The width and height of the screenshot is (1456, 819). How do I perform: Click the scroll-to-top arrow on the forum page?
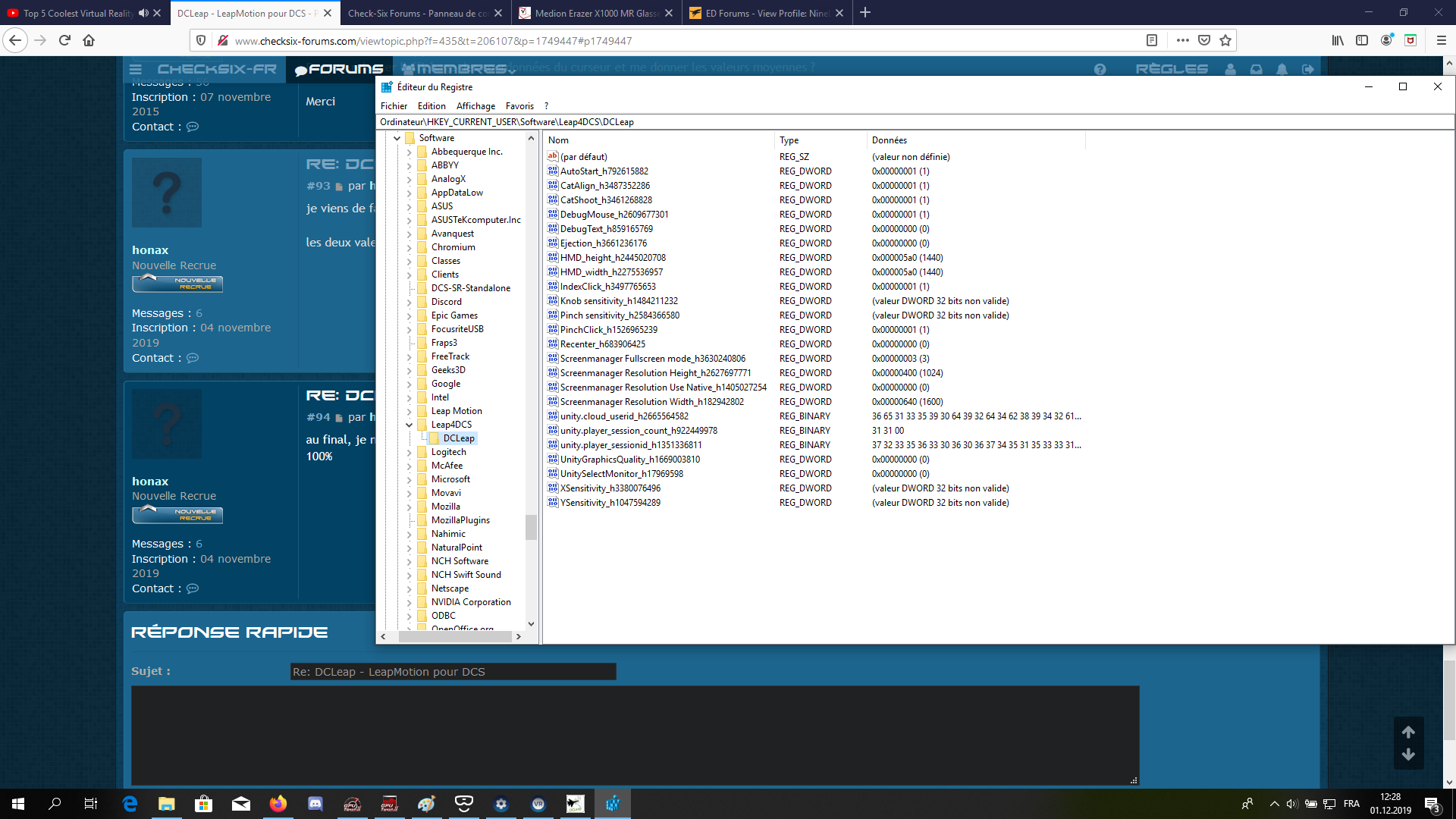(x=1408, y=732)
